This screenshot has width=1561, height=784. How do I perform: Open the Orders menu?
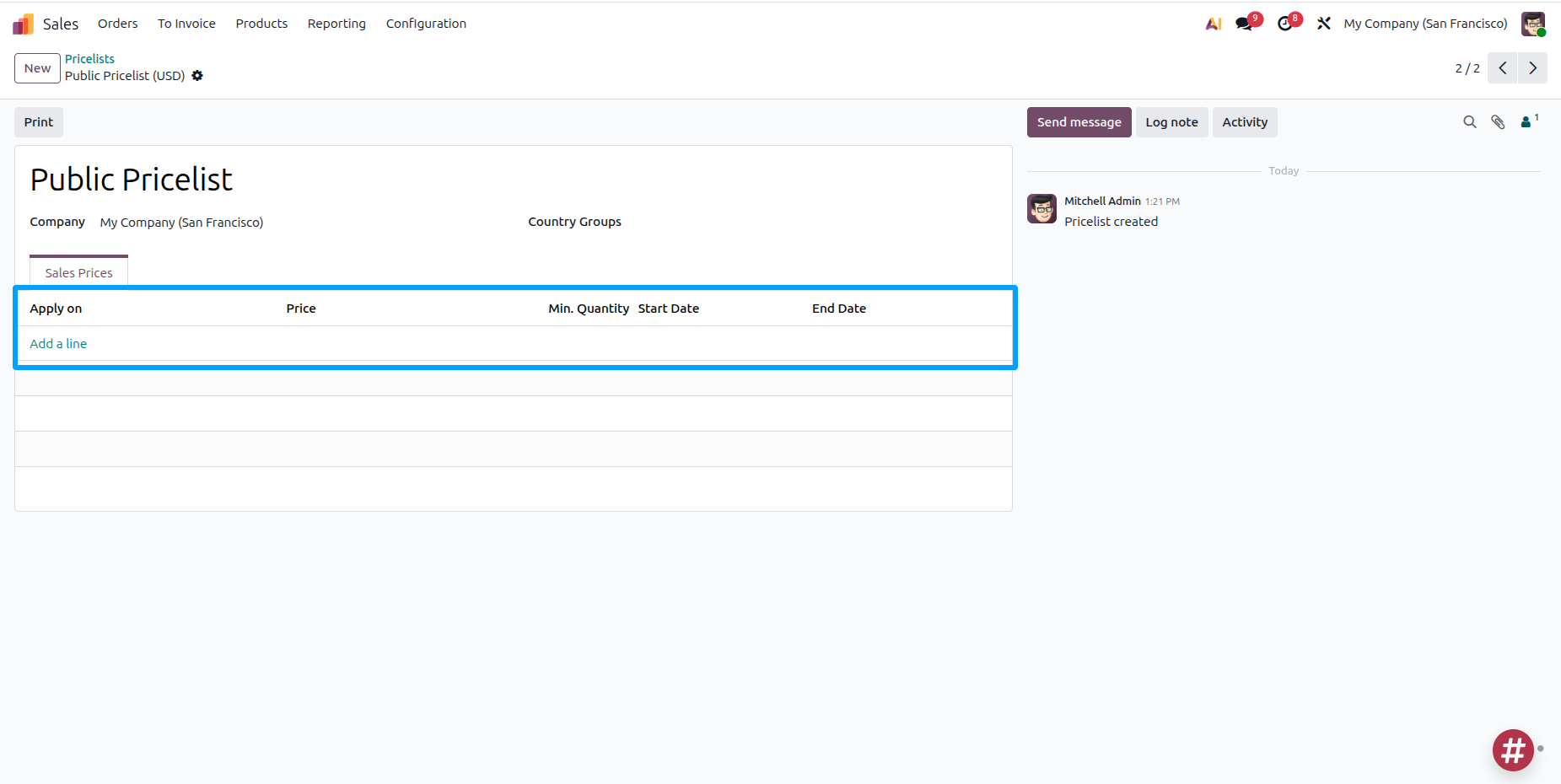[117, 24]
